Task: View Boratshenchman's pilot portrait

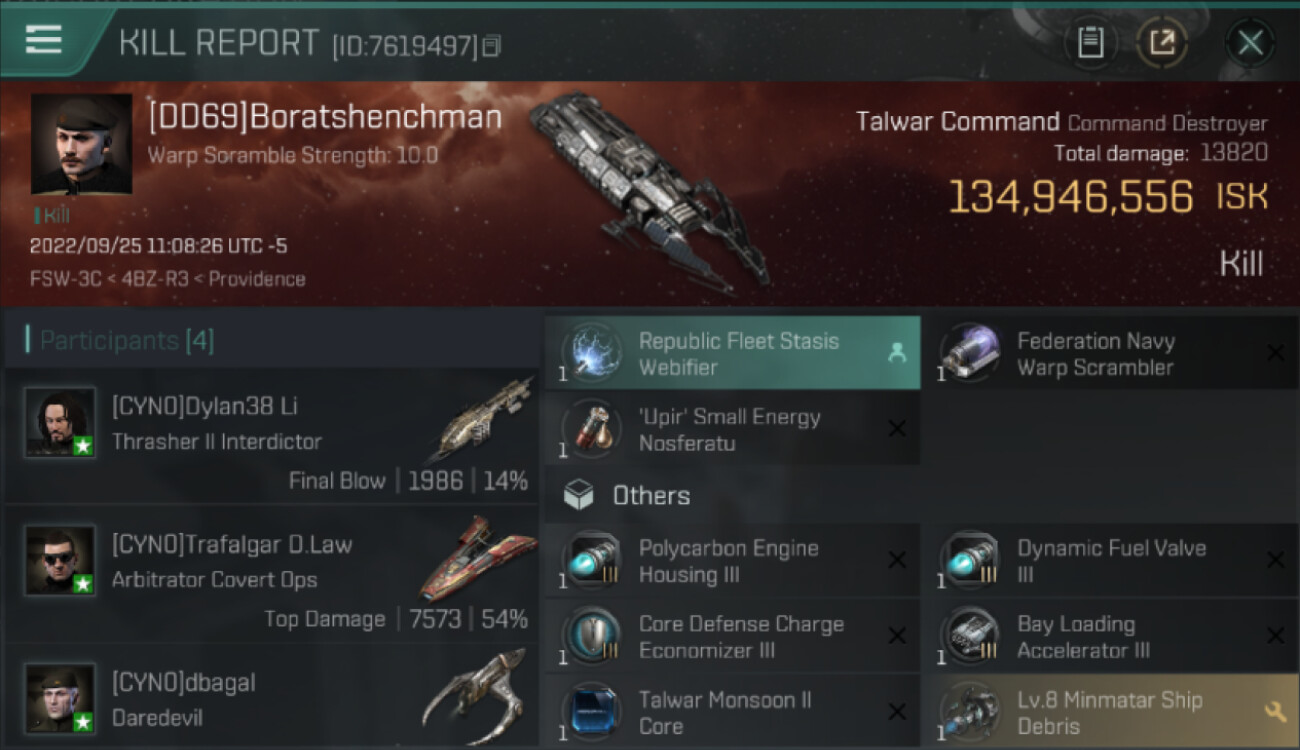Action: click(81, 144)
